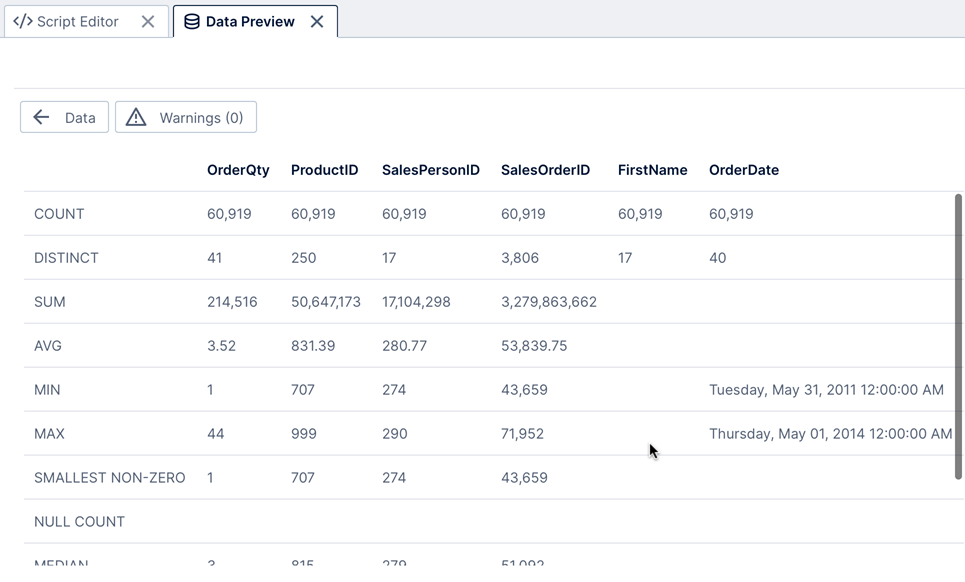
Task: Select the MIN OrderDate cell
Action: click(x=827, y=389)
